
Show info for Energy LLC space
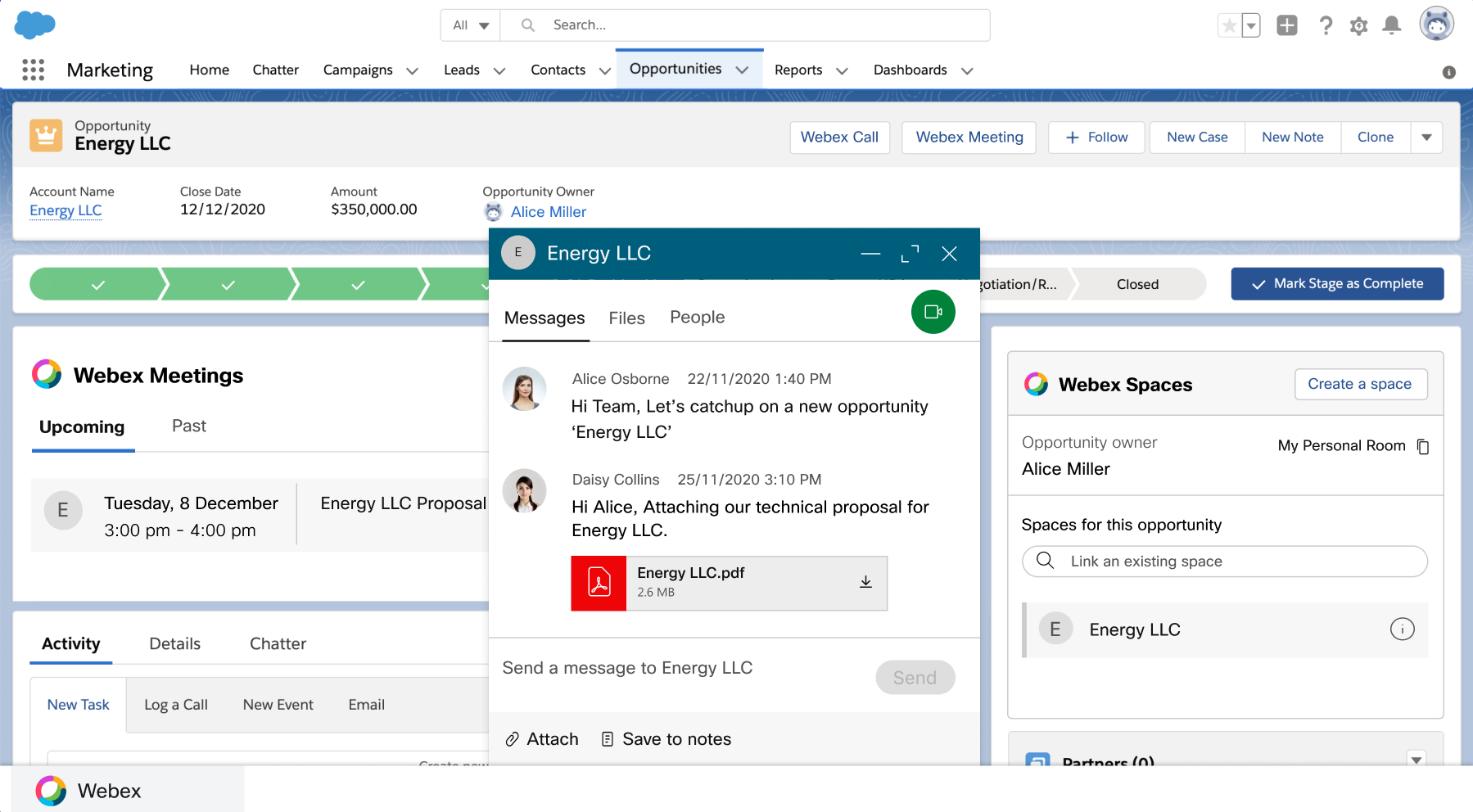[x=1402, y=629]
